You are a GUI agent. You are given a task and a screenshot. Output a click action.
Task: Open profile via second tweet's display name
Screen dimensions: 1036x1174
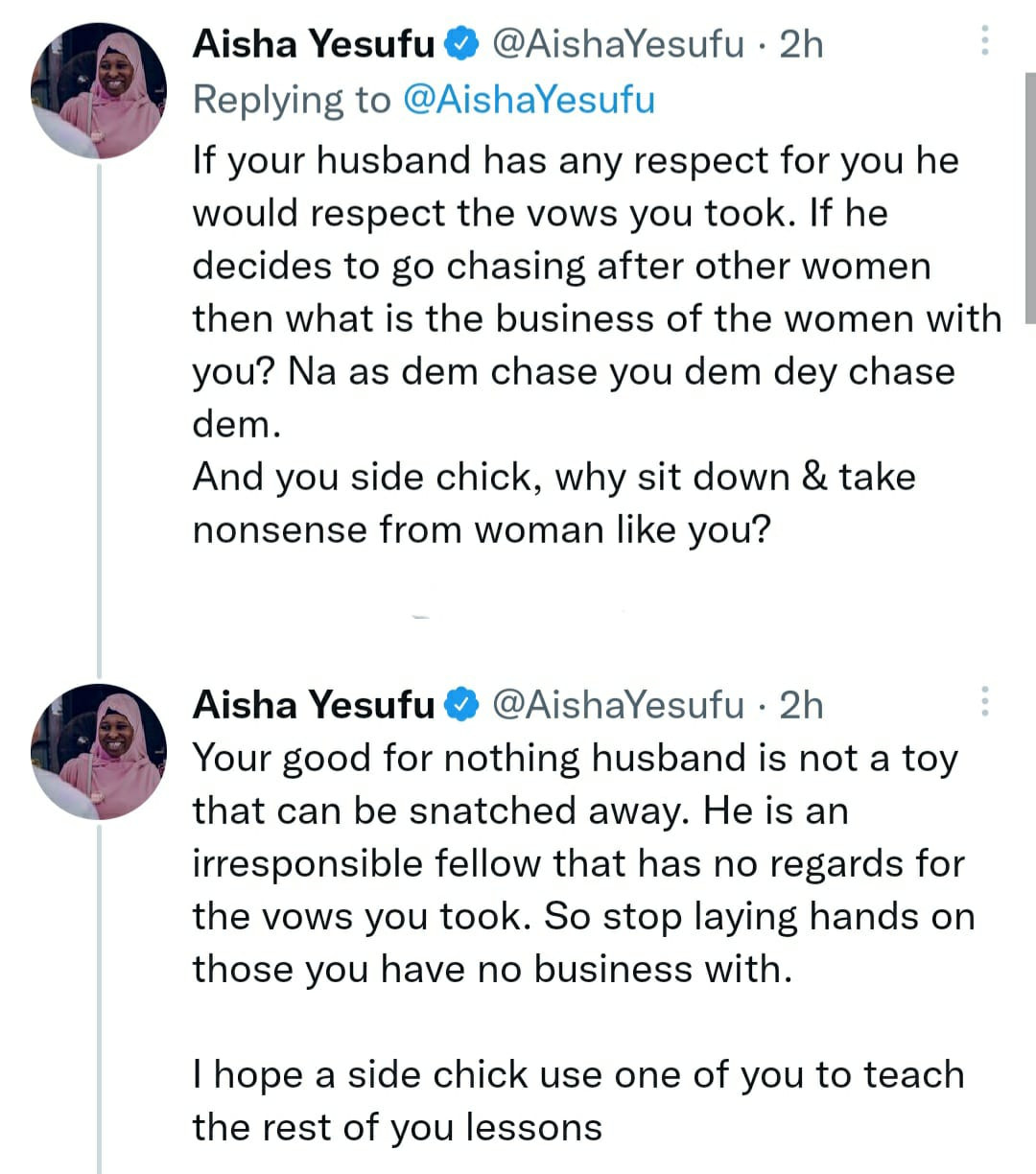pos(312,703)
